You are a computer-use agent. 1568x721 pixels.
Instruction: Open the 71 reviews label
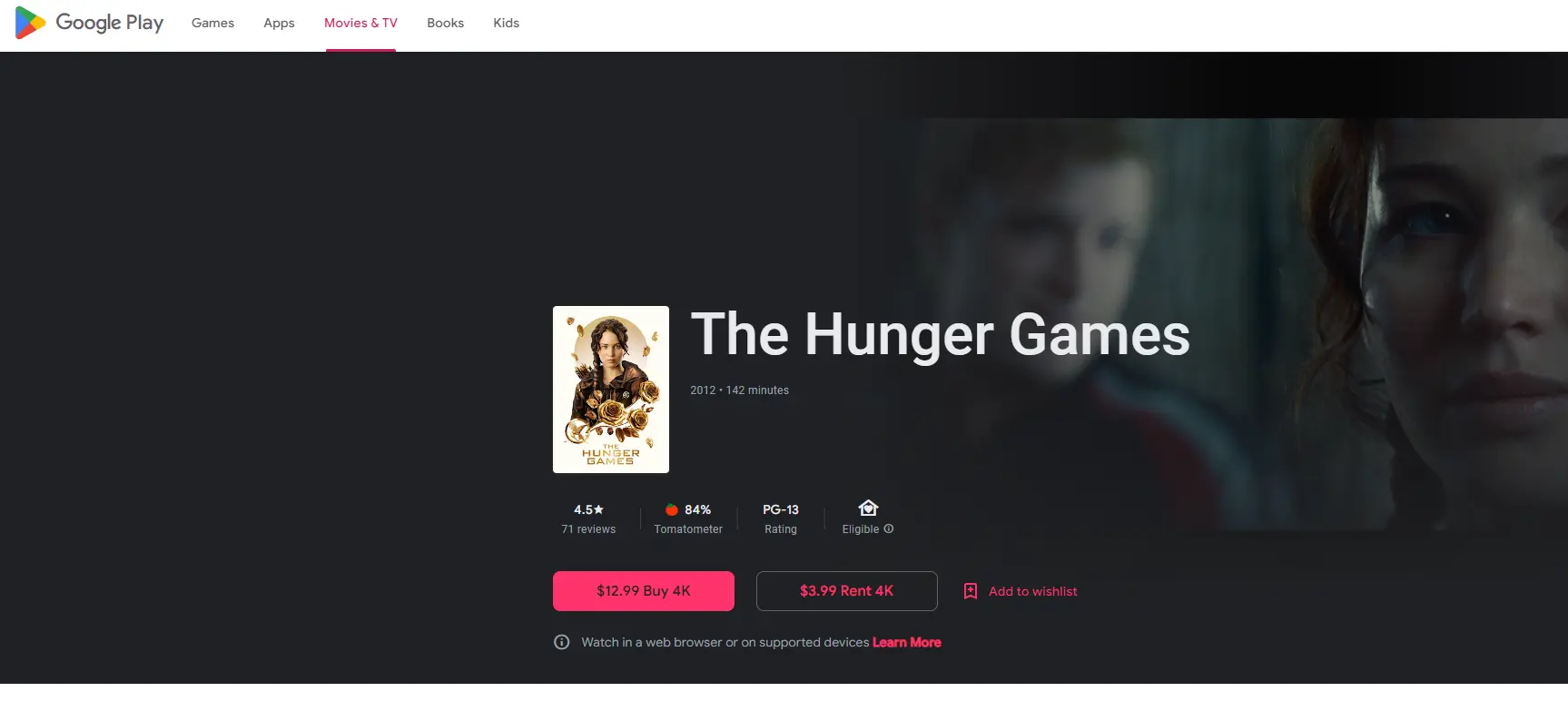coord(588,529)
